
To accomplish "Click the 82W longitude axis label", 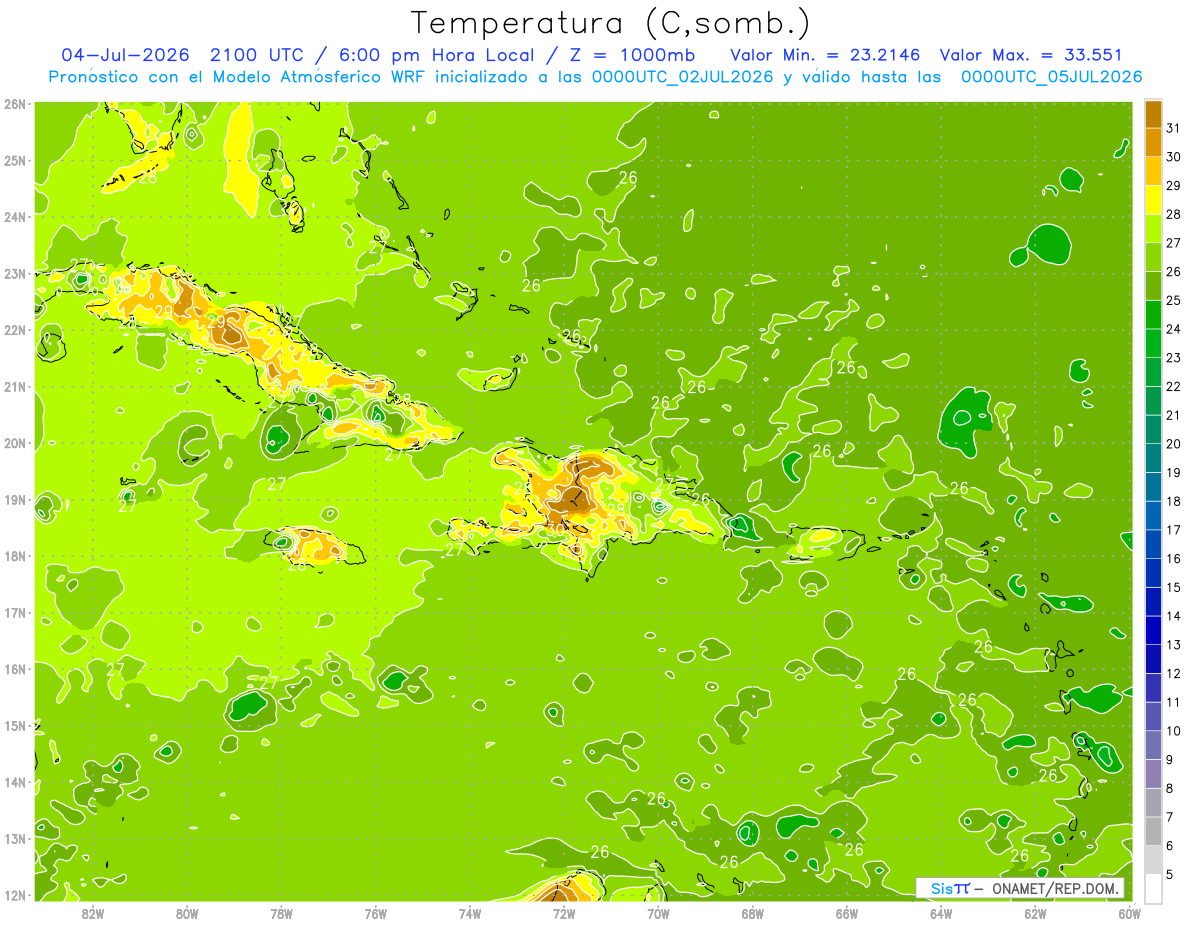I will click(93, 914).
